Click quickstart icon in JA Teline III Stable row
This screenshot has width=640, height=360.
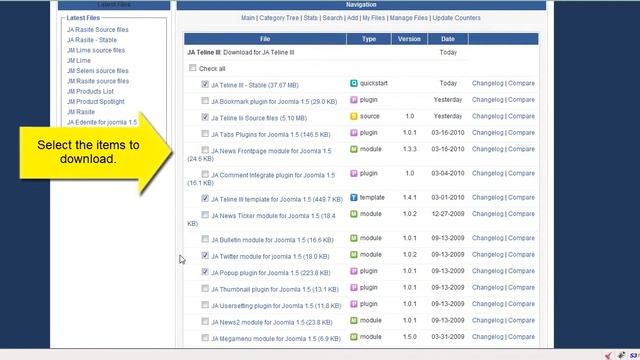(354, 83)
